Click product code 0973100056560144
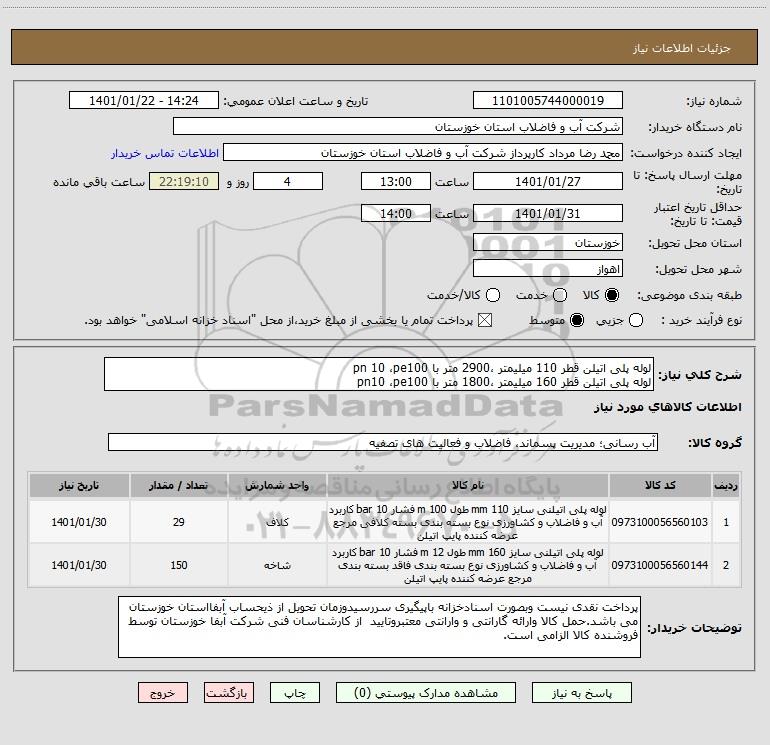770x745 pixels. click(x=660, y=565)
